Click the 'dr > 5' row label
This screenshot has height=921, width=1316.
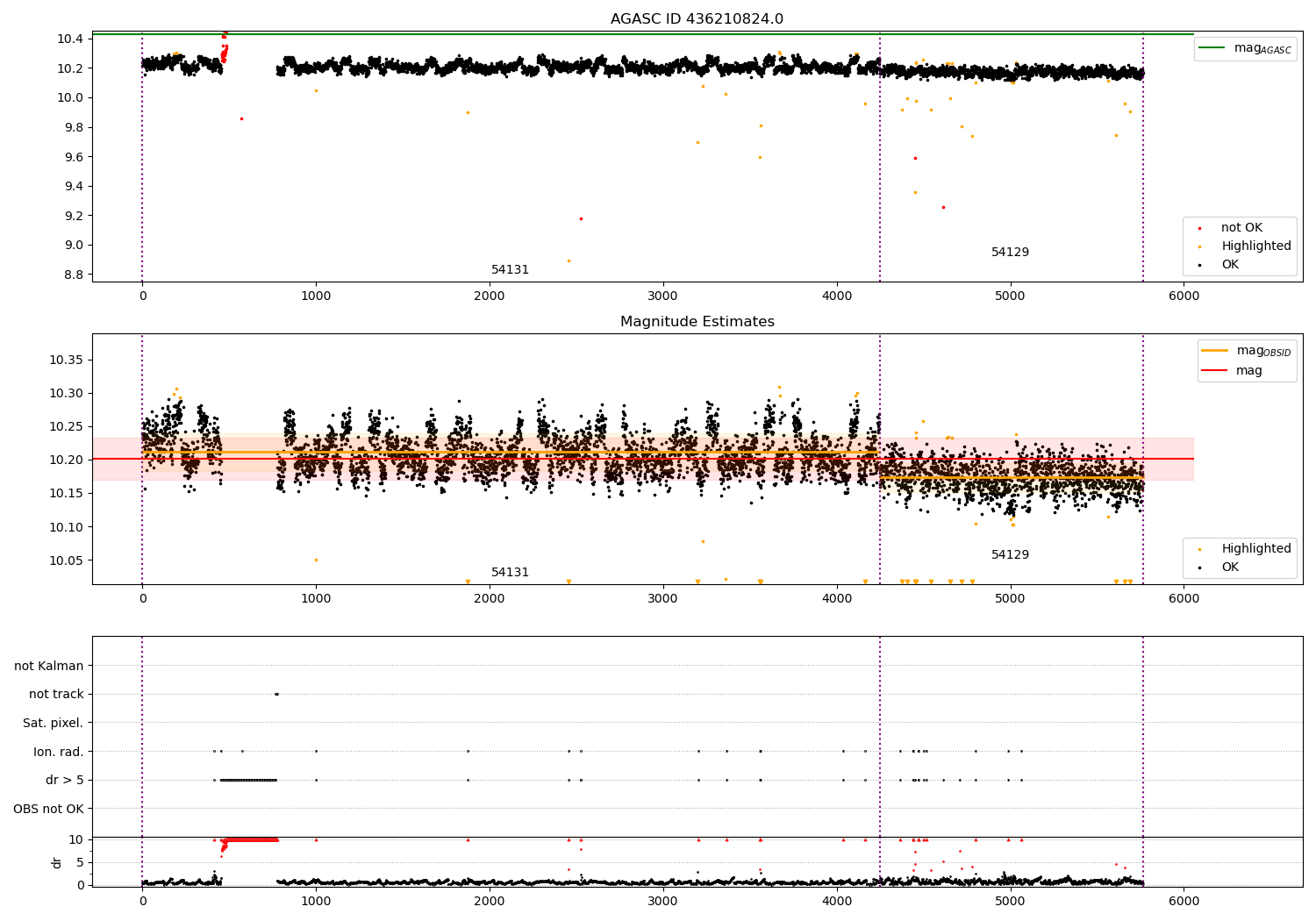65,781
